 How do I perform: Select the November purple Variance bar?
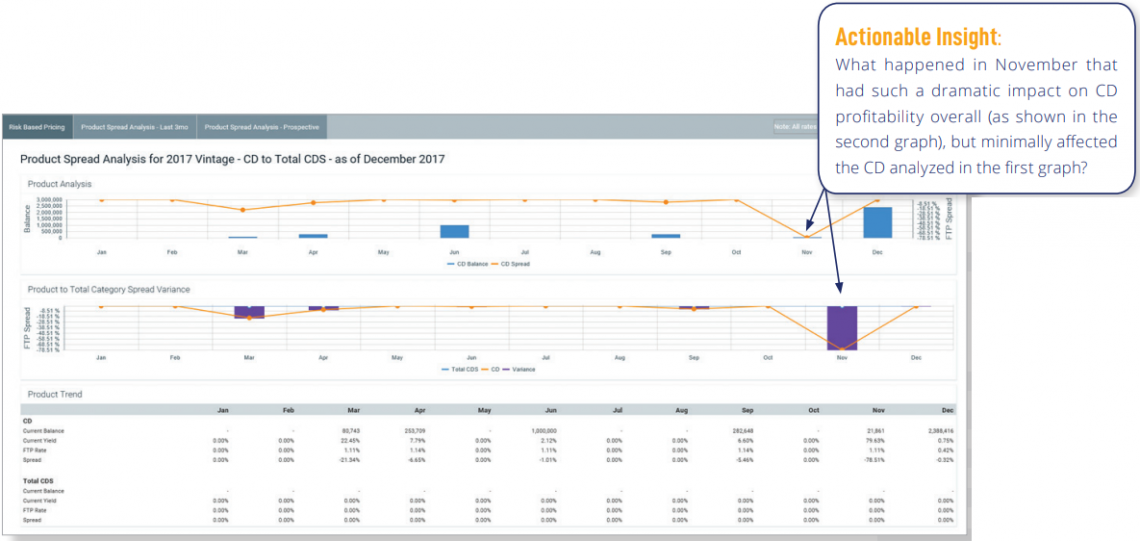[842, 328]
